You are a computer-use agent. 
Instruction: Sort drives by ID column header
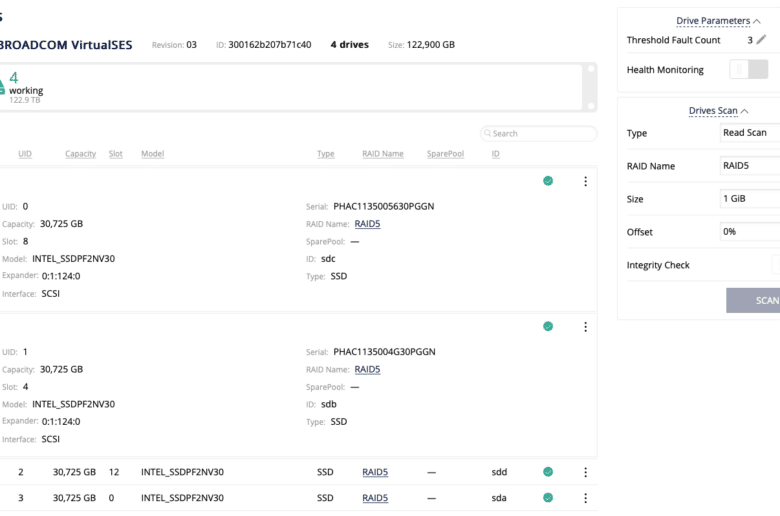point(495,154)
